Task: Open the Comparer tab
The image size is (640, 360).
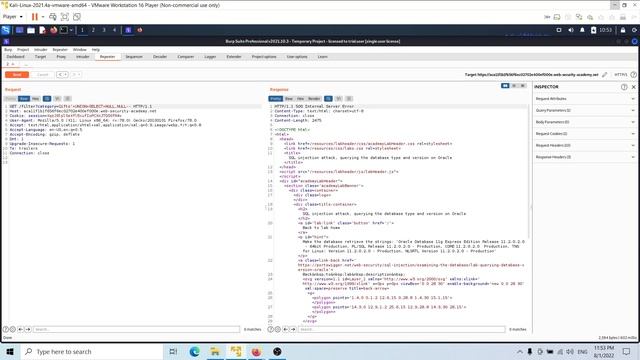Action: 186,57
